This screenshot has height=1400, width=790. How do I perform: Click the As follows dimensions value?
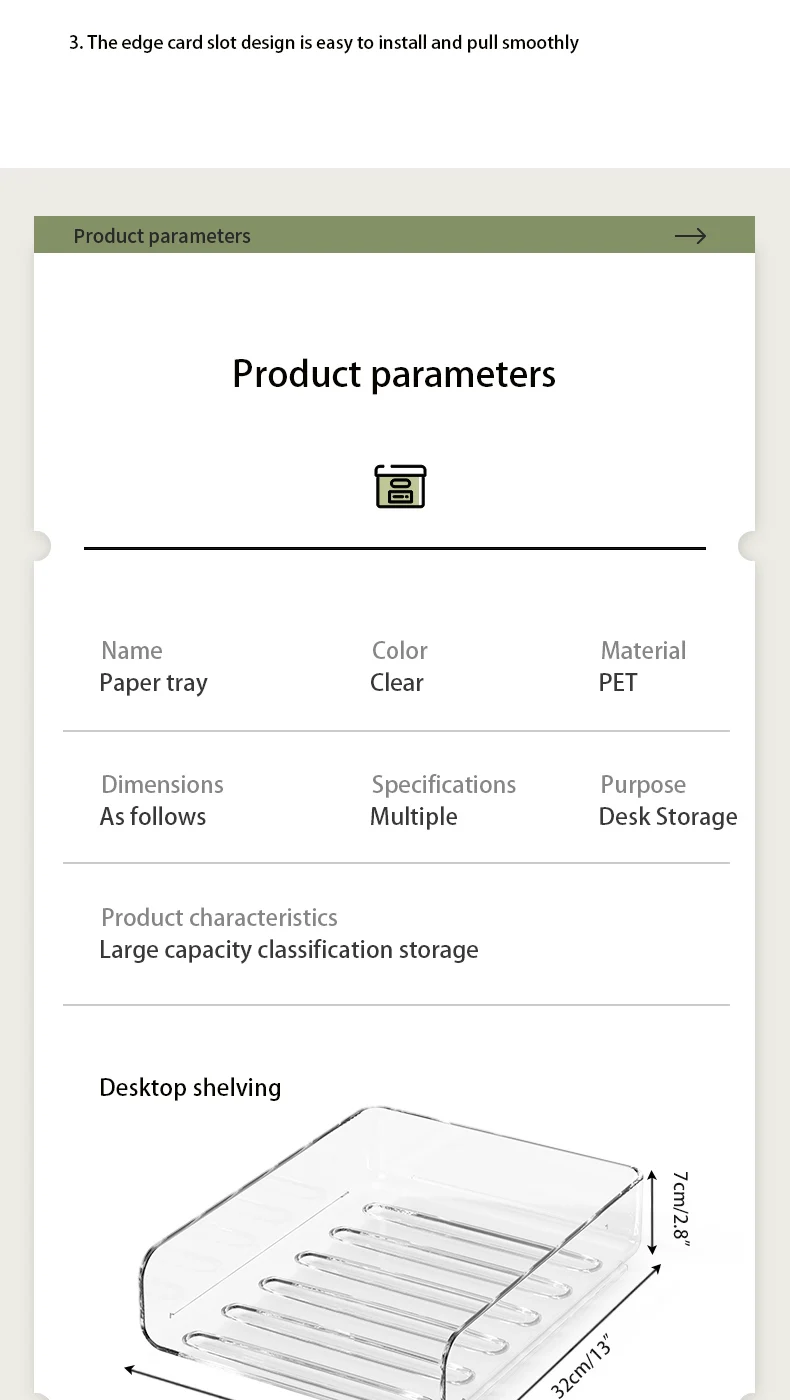(153, 817)
